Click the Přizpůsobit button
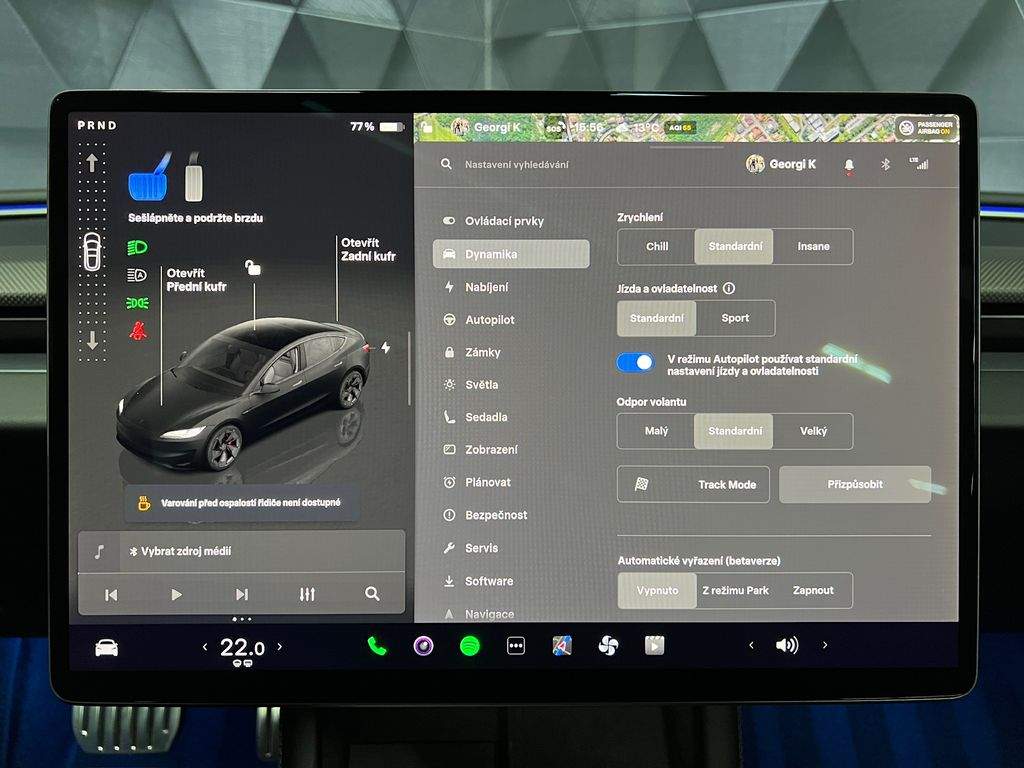Viewport: 1024px width, 768px height. [855, 484]
